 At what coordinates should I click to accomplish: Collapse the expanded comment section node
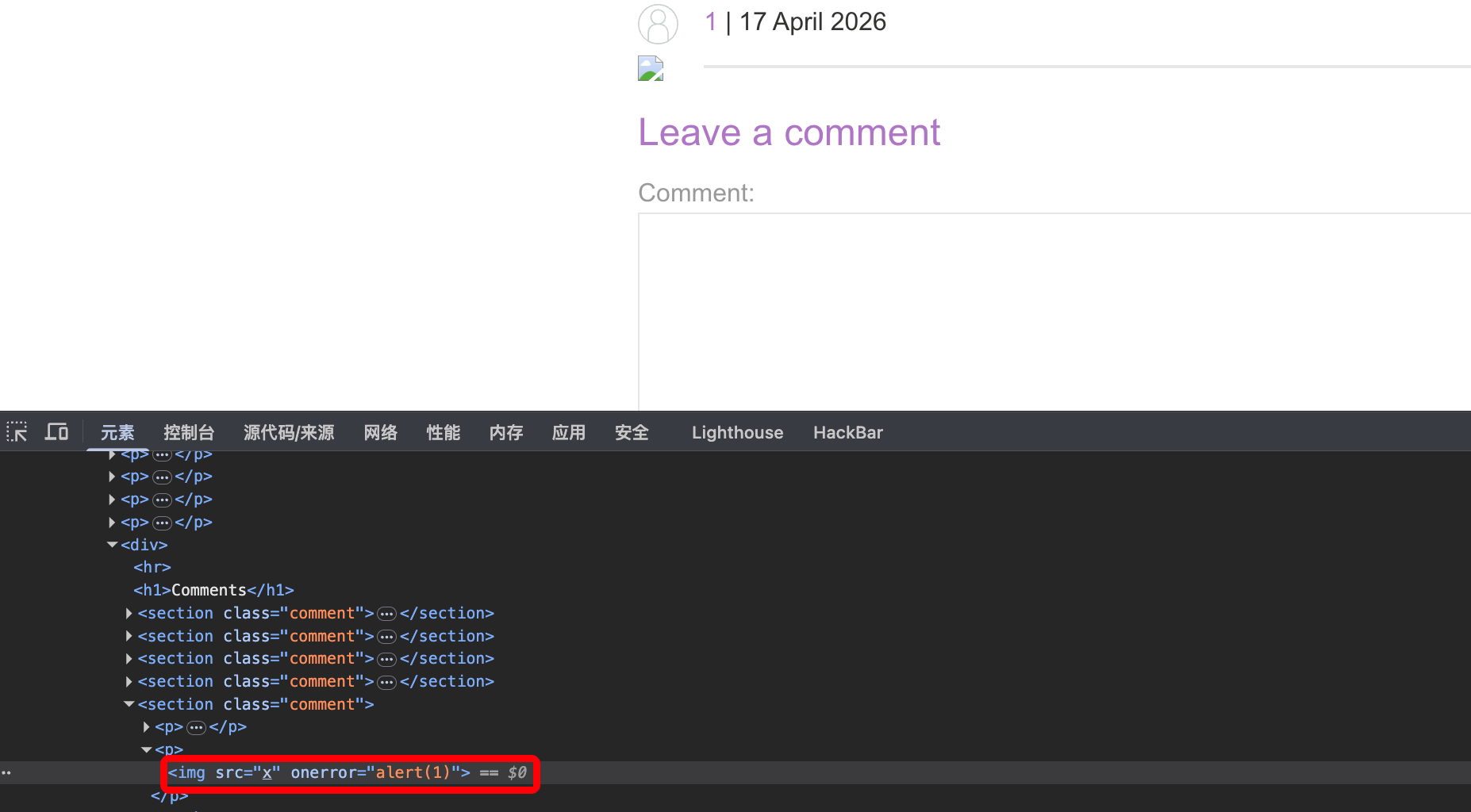[129, 704]
